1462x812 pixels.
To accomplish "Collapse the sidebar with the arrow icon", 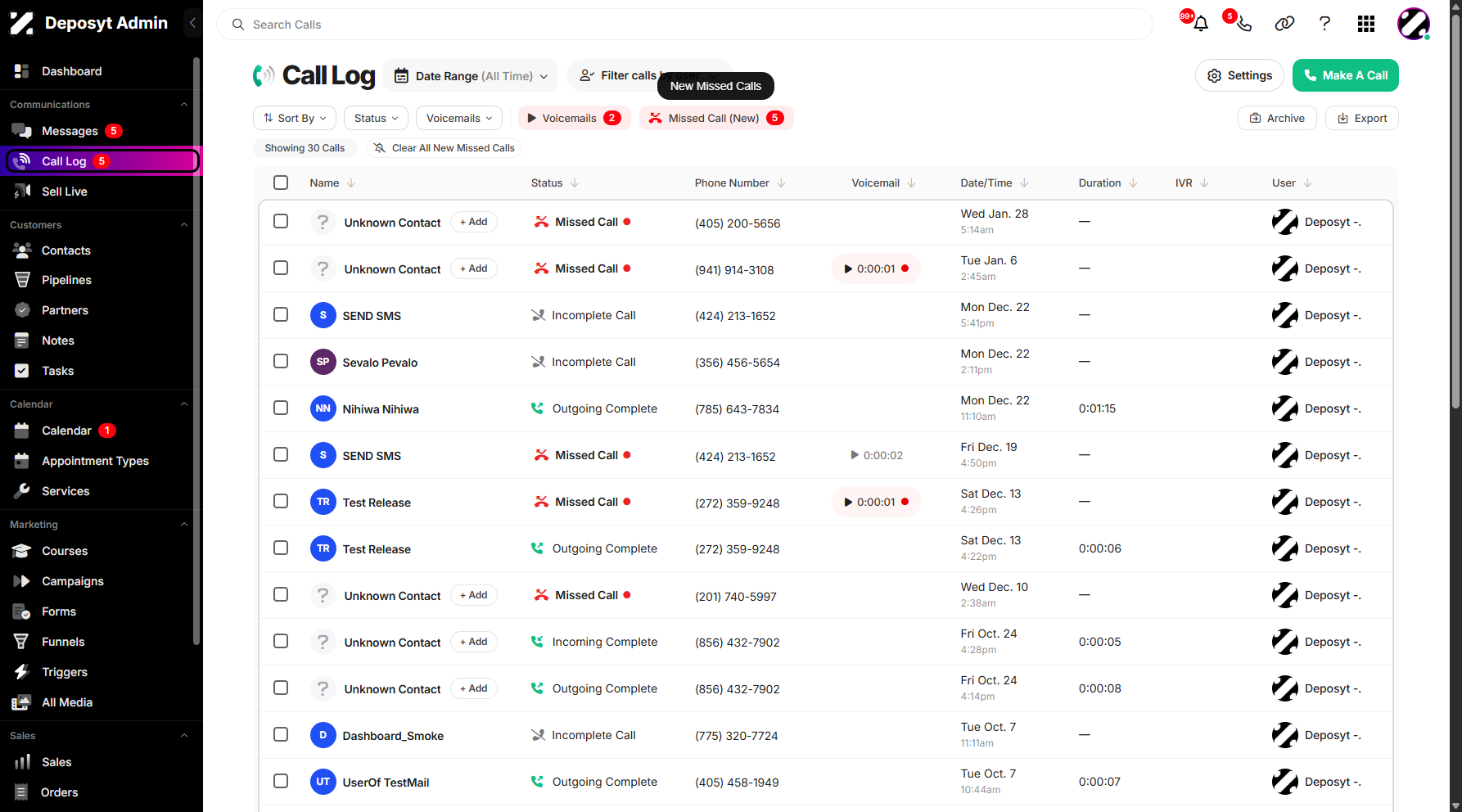I will (x=192, y=23).
